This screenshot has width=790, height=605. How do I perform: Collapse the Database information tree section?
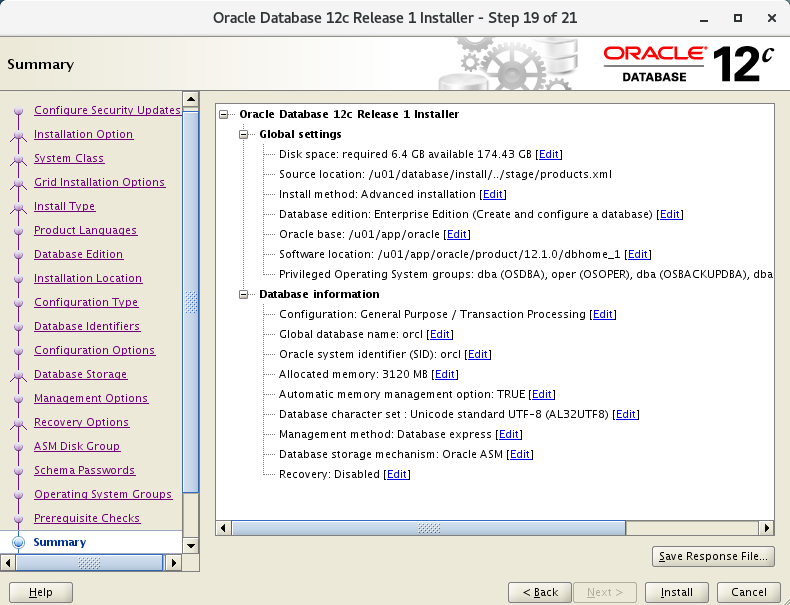click(244, 294)
